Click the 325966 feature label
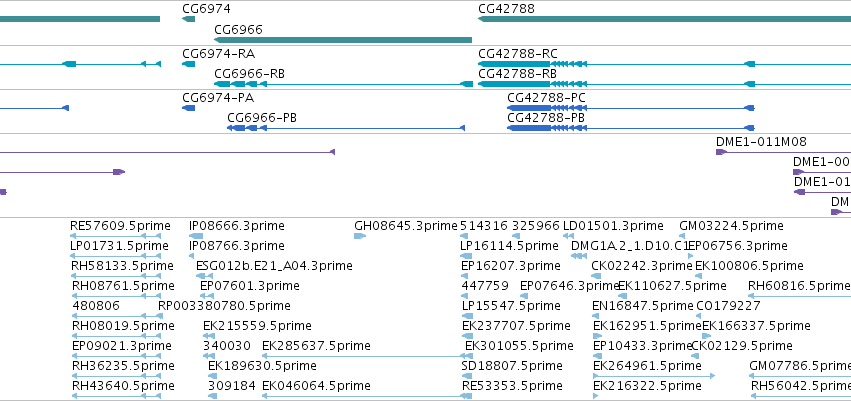This screenshot has height=401, width=851. pos(536,226)
